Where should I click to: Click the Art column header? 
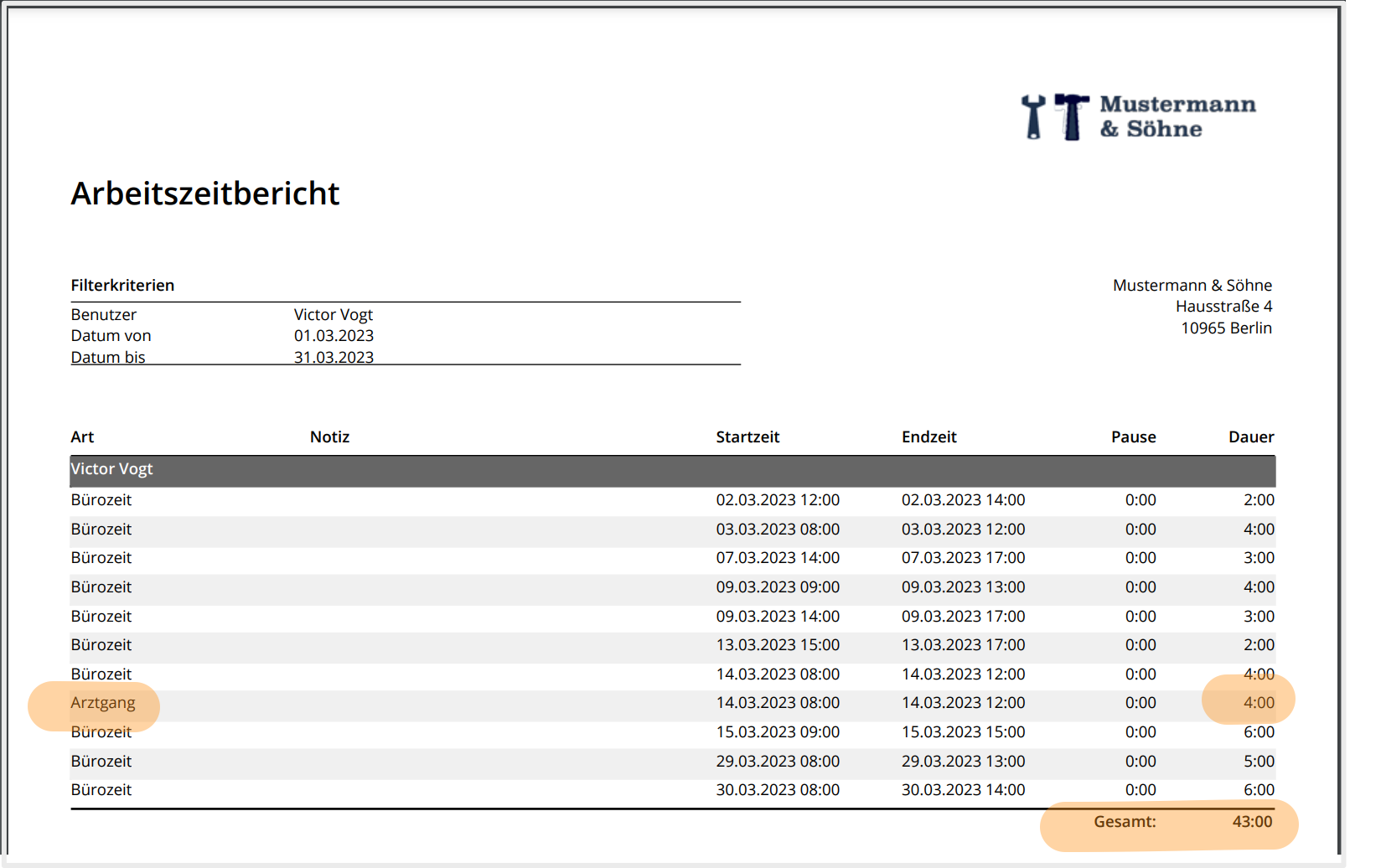click(82, 437)
